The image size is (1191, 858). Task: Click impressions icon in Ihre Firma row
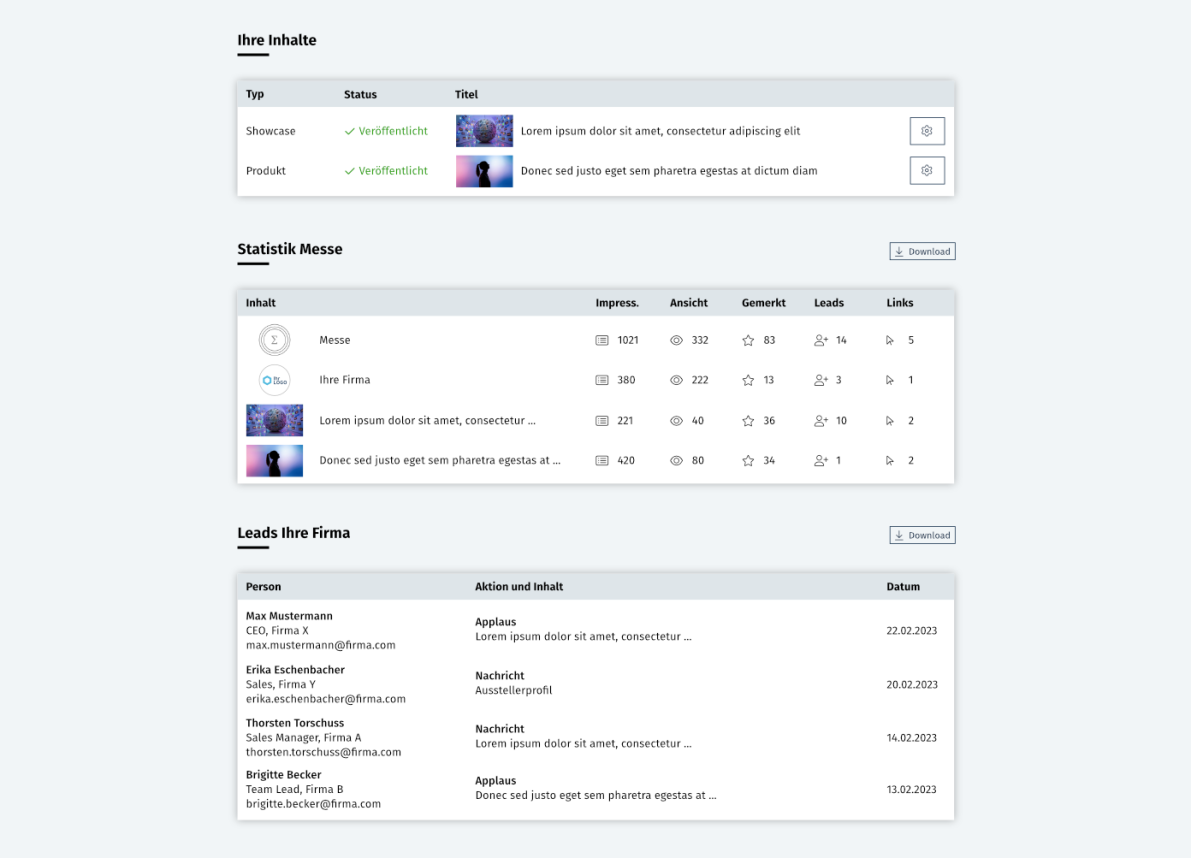pos(602,380)
